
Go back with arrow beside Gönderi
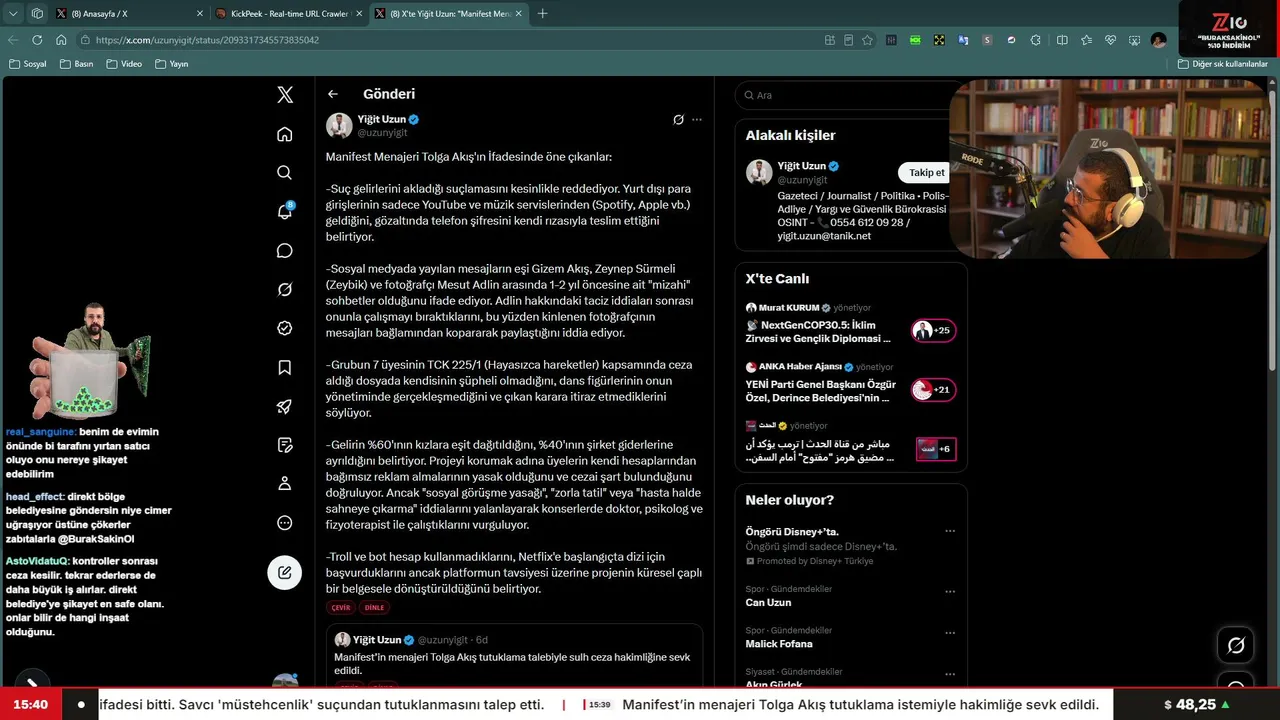(x=333, y=94)
